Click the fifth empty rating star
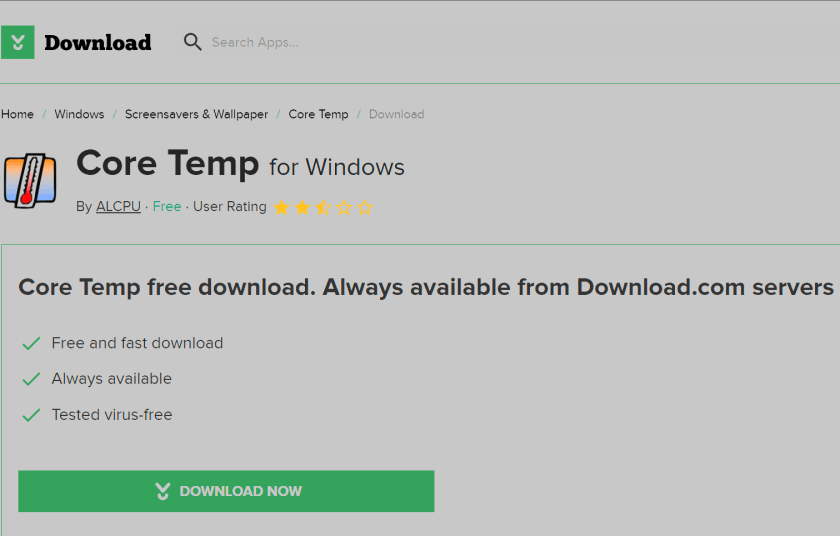 pyautogui.click(x=365, y=208)
